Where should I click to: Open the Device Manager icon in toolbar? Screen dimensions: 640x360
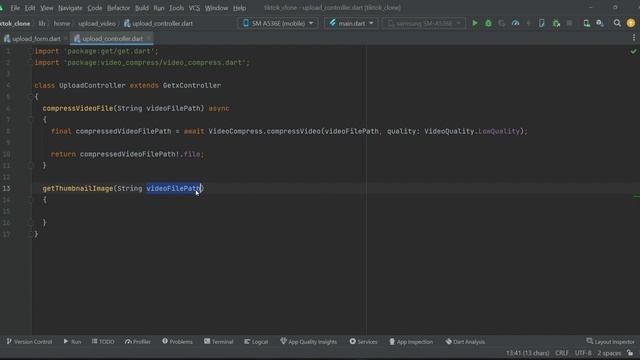point(587,24)
